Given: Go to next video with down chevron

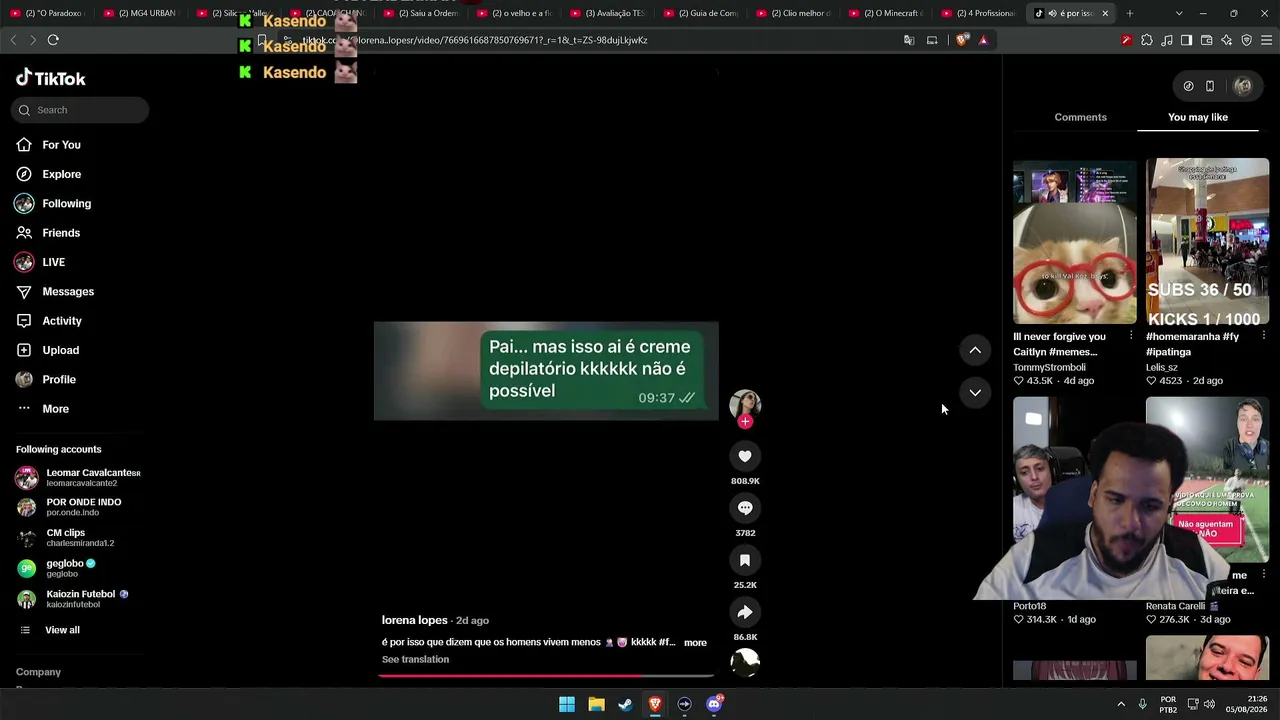Looking at the screenshot, I should click(975, 392).
